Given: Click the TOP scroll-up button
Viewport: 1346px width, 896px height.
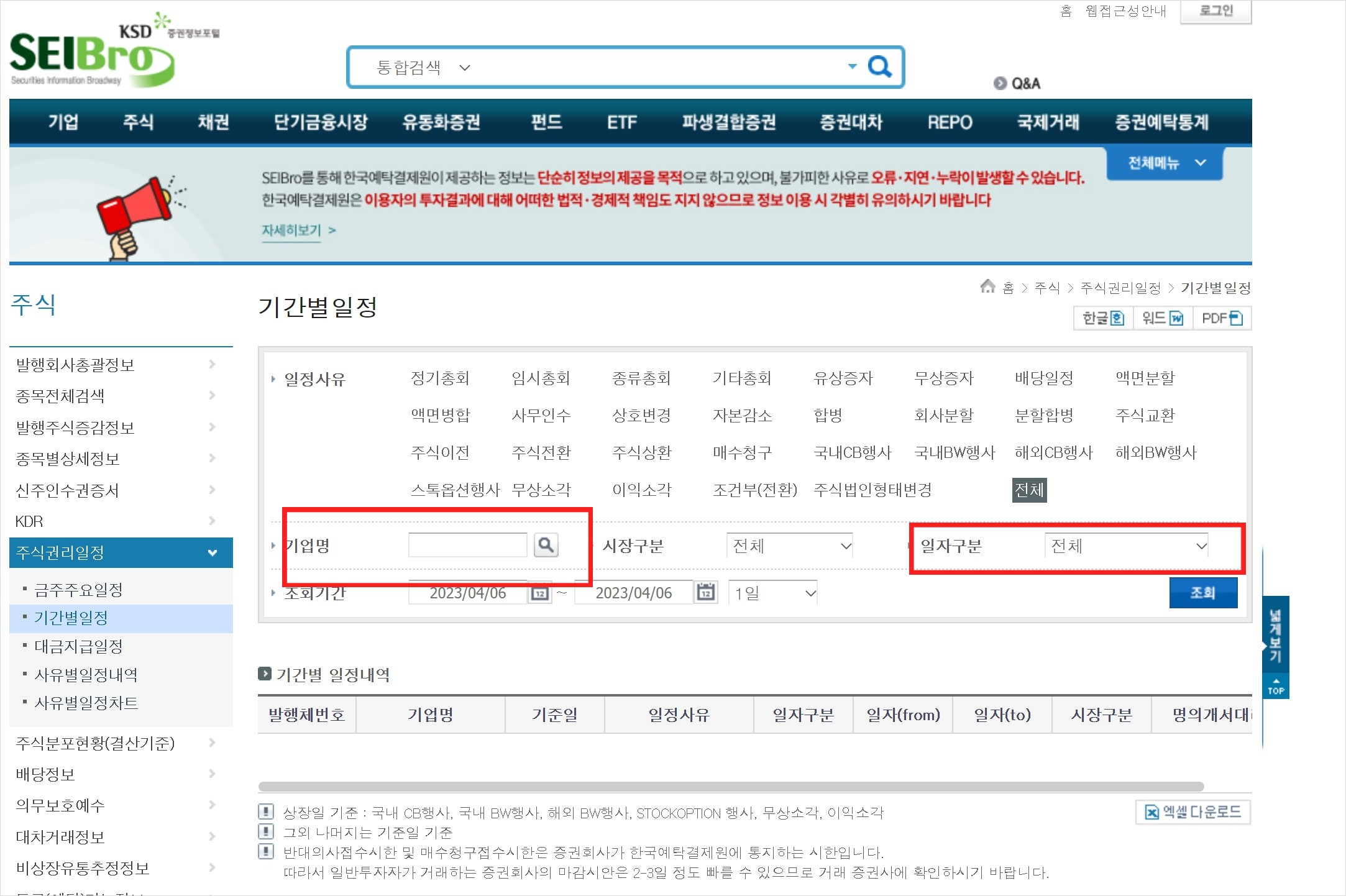Looking at the screenshot, I should (x=1275, y=687).
